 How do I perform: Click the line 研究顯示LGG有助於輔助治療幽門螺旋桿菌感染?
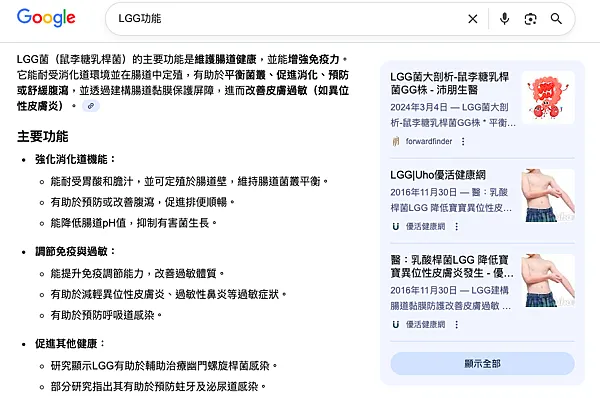164,366
